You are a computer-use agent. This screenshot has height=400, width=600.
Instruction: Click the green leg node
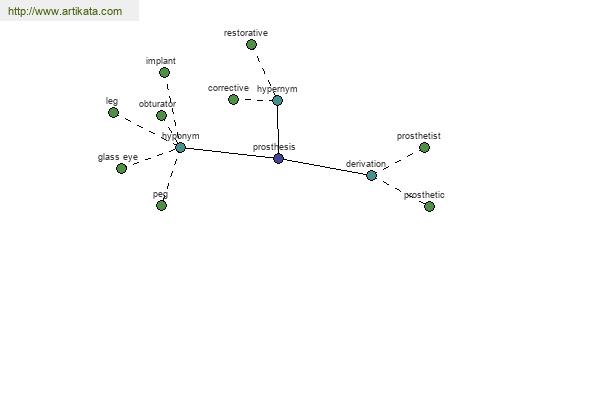[113, 113]
